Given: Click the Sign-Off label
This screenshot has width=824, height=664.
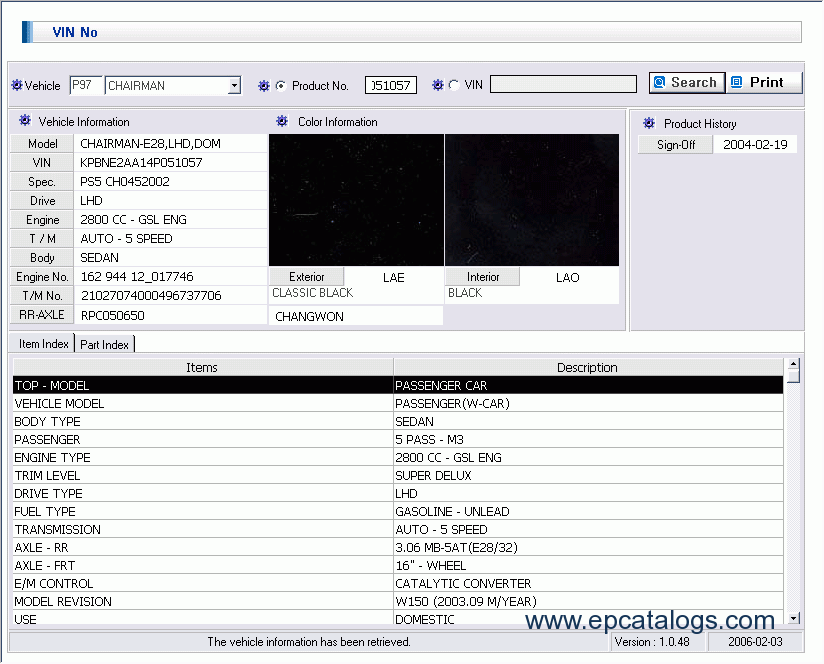Looking at the screenshot, I should point(676,144).
